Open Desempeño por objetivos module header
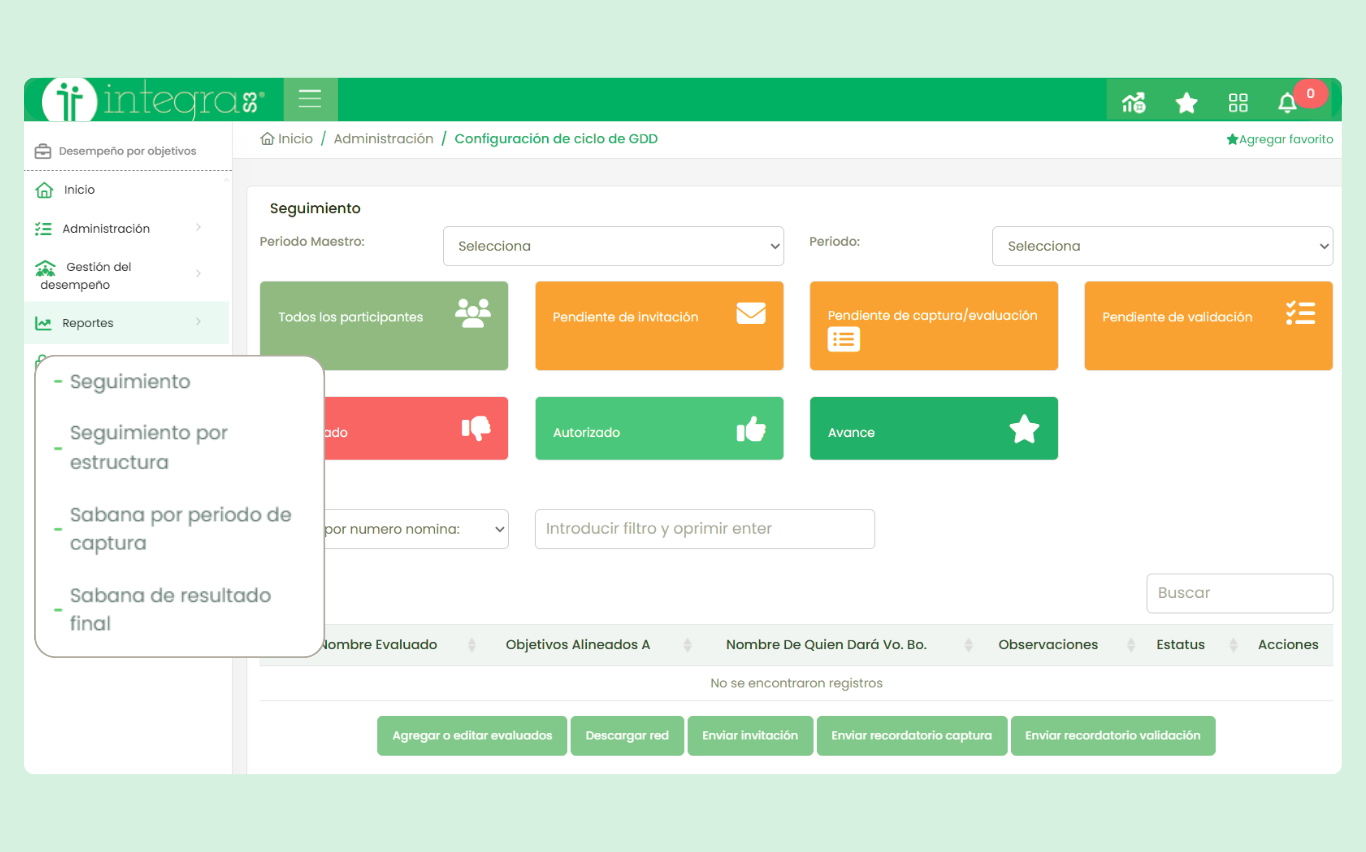The height and width of the screenshot is (852, 1366). (127, 152)
